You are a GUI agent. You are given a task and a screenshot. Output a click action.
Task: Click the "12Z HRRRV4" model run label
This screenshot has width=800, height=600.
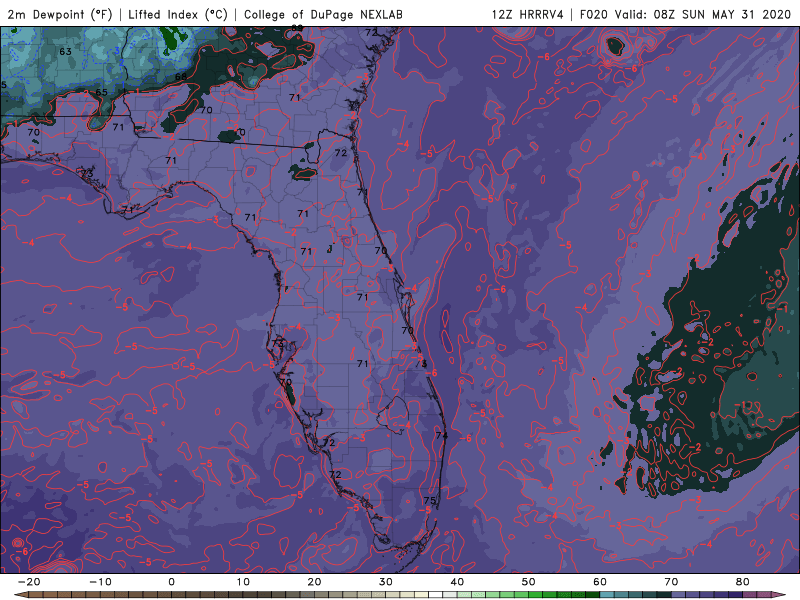(528, 14)
